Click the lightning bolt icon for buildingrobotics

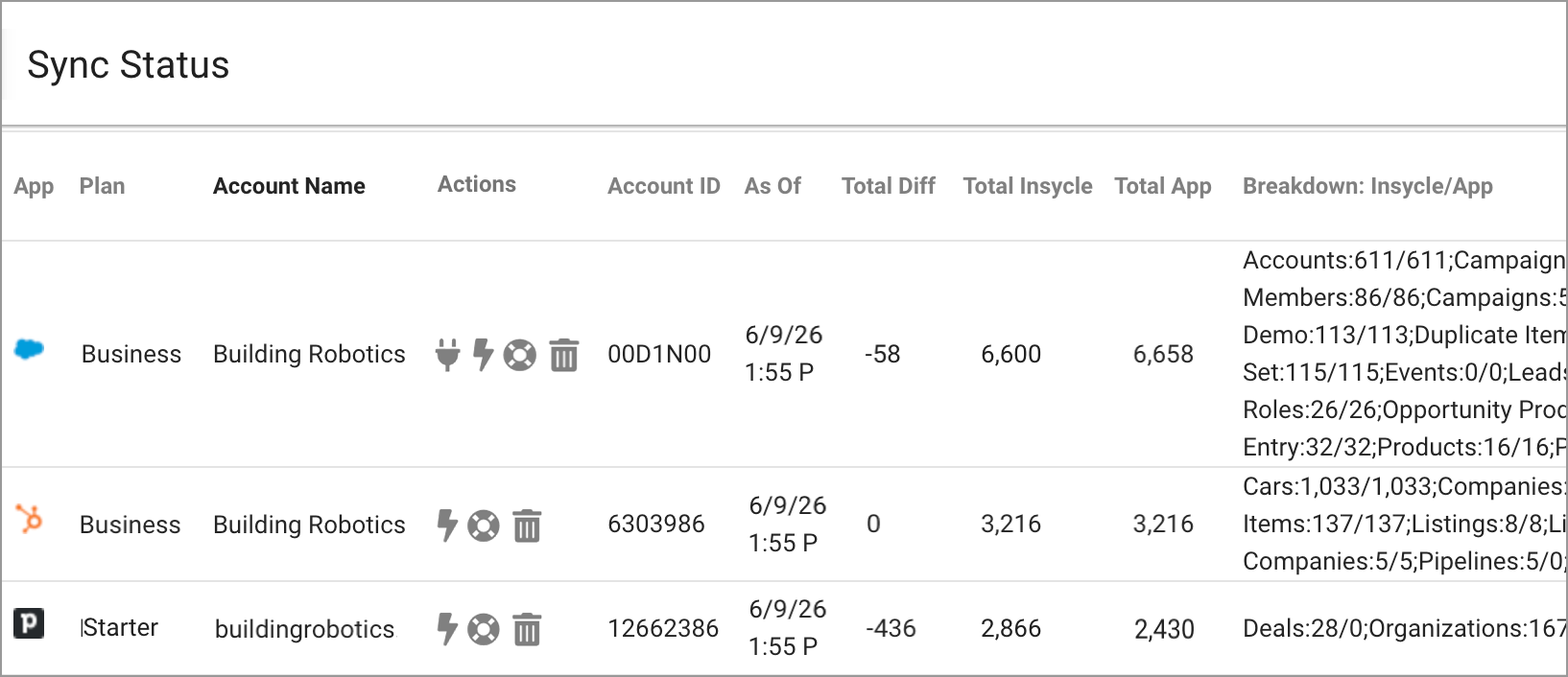pos(447,629)
